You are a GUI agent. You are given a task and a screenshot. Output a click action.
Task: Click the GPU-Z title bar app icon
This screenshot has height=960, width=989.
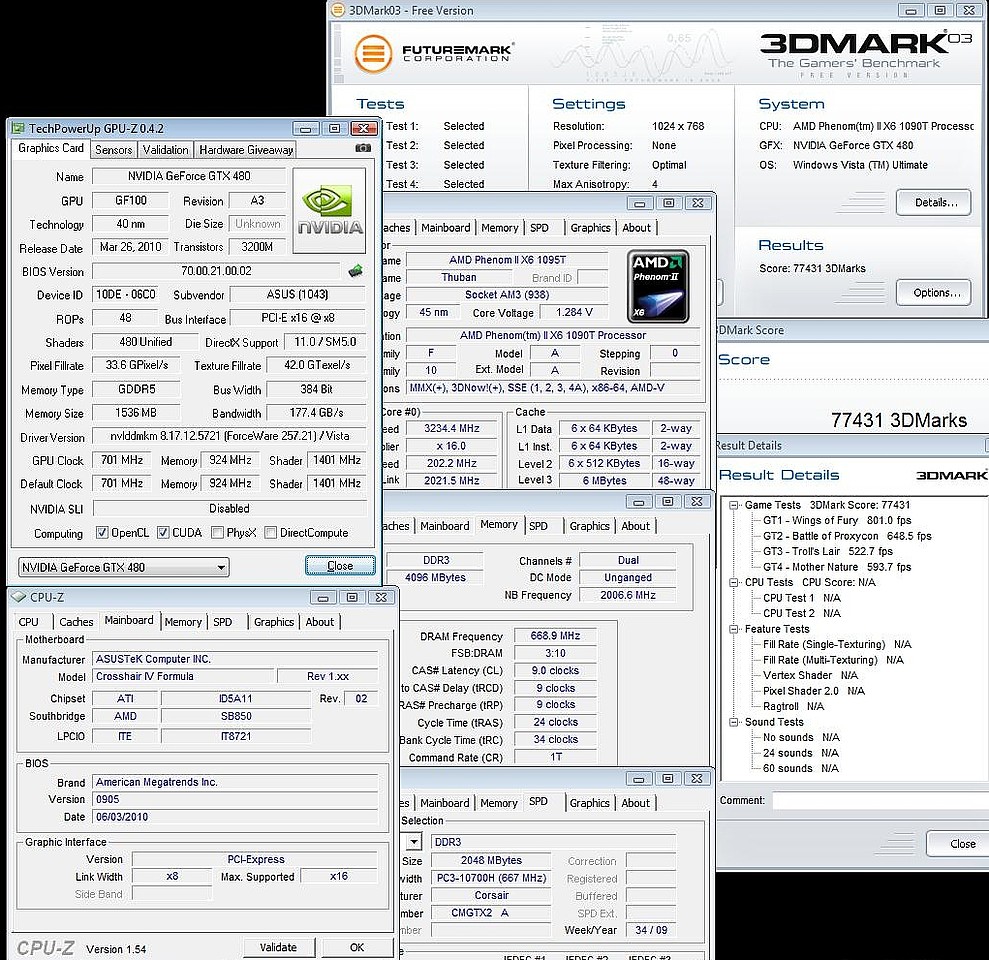pos(18,129)
